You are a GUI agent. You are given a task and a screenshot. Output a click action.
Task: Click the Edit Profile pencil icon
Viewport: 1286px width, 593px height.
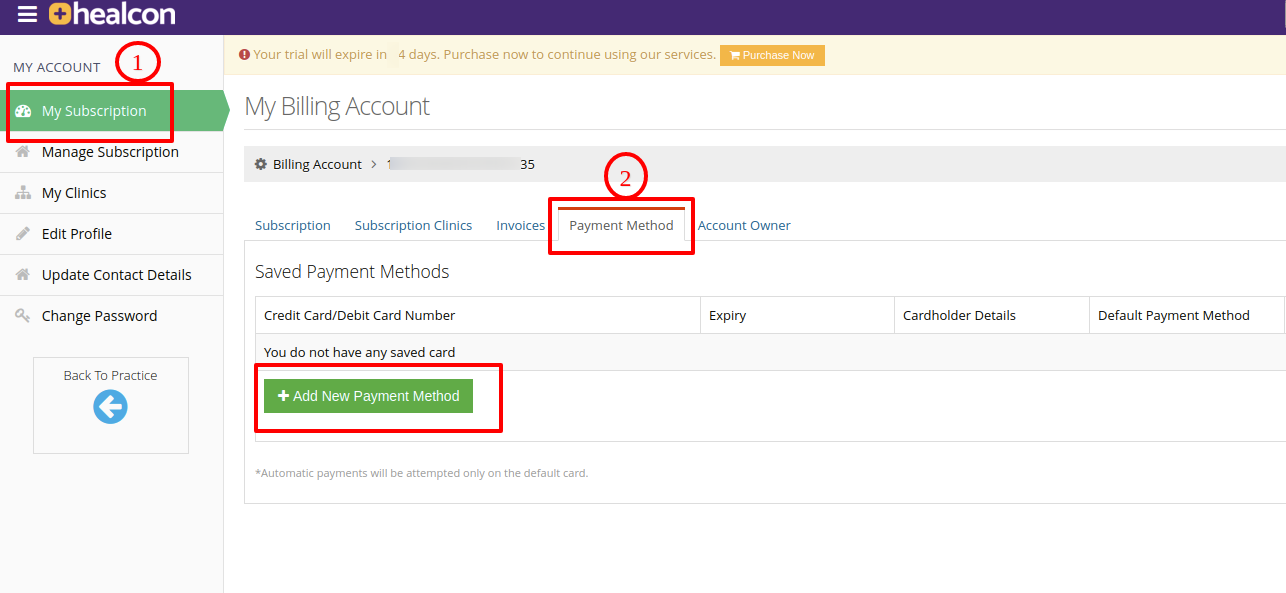(23, 234)
